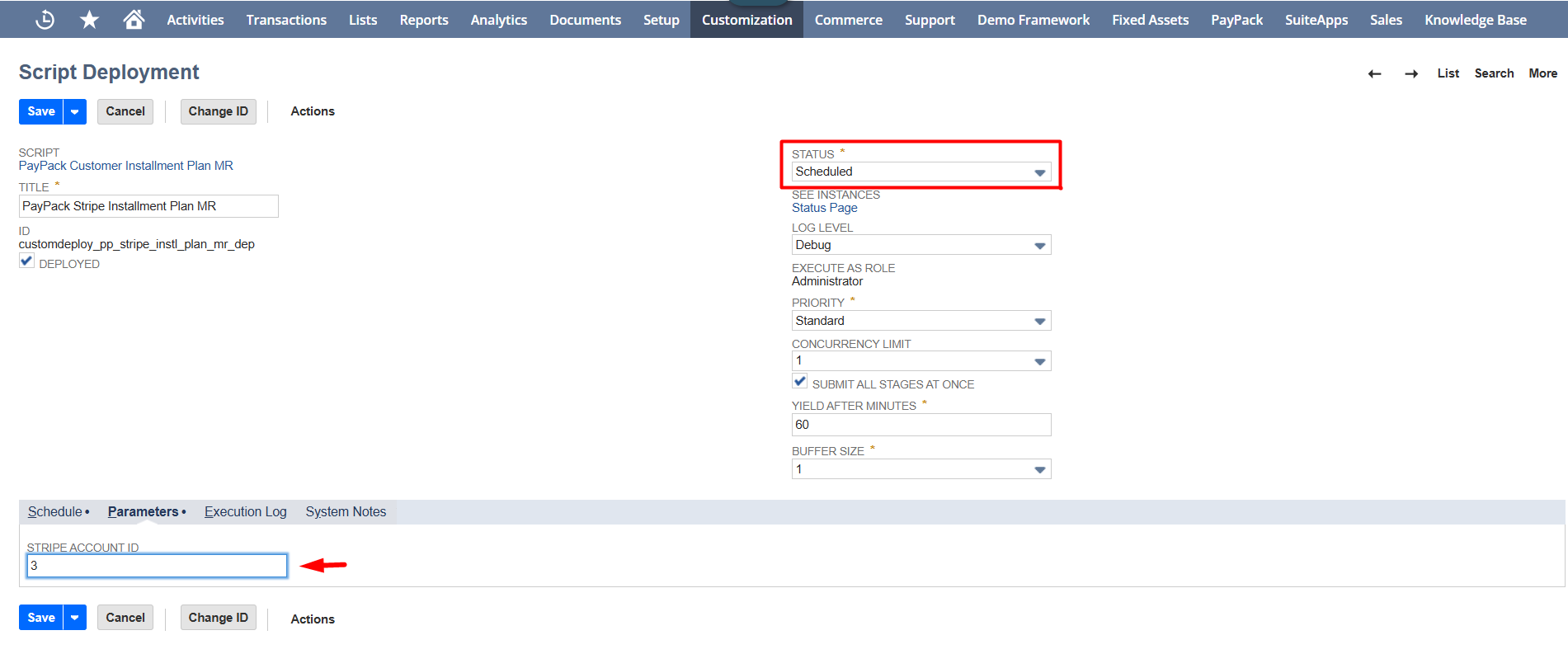This screenshot has width=1568, height=654.
Task: Open the Lists menu
Action: point(363,20)
